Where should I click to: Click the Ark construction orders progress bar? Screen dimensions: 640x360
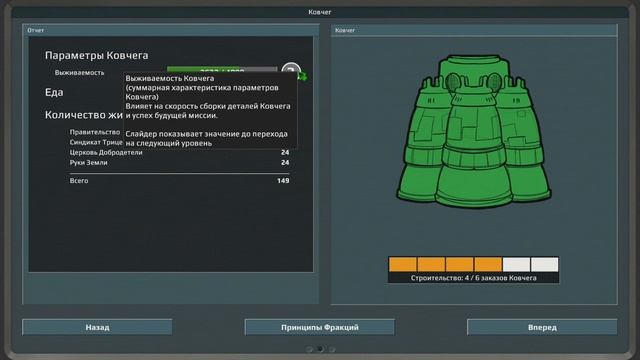[x=473, y=264]
